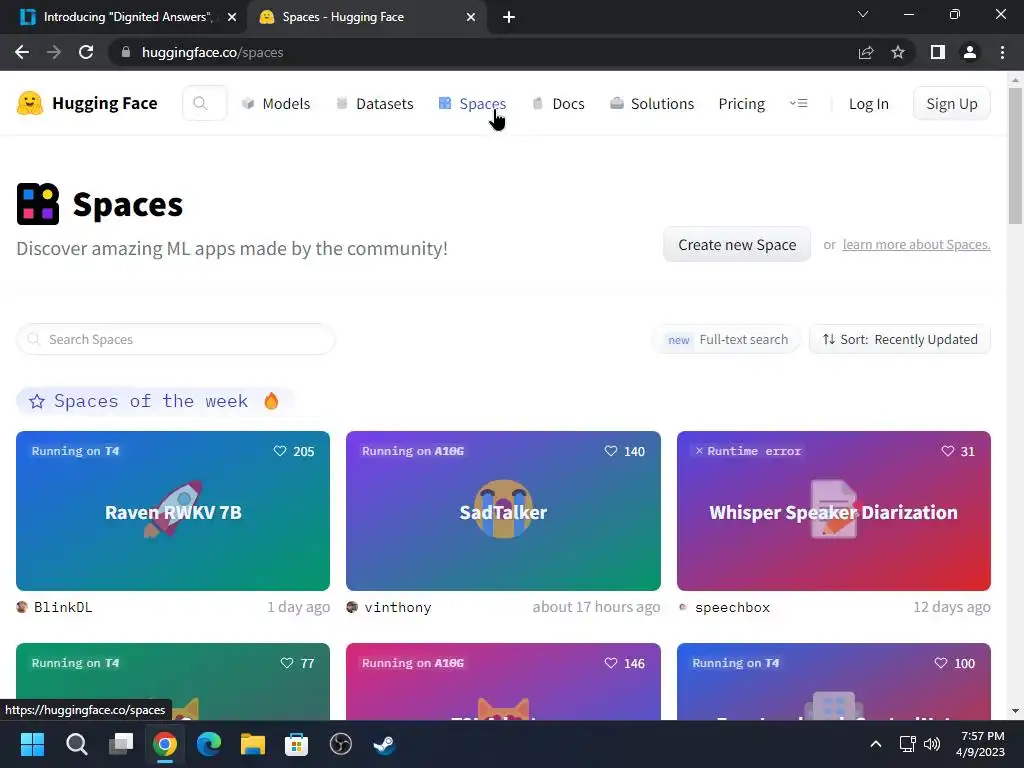Open the Docs navigation item
The width and height of the screenshot is (1024, 768).
point(558,104)
